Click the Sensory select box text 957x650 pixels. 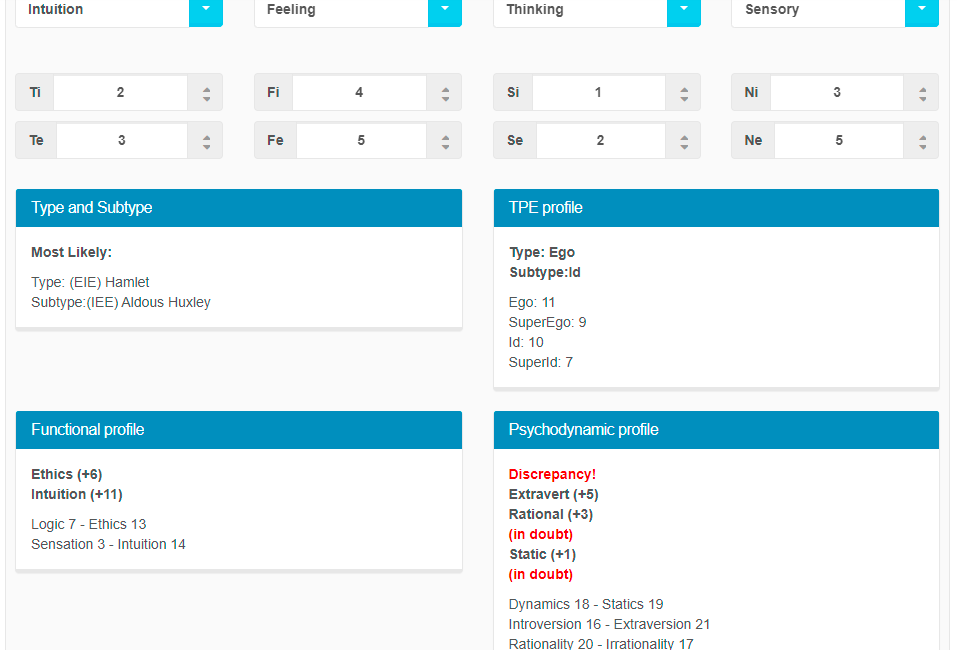[x=771, y=9]
